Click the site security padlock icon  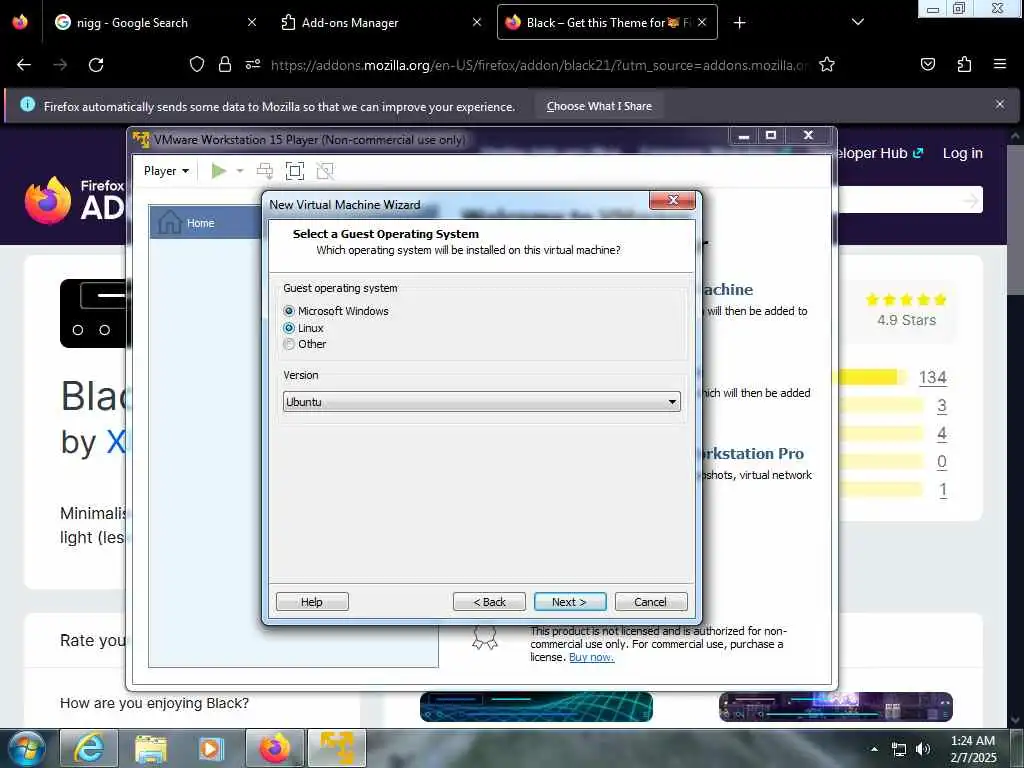click(x=225, y=64)
